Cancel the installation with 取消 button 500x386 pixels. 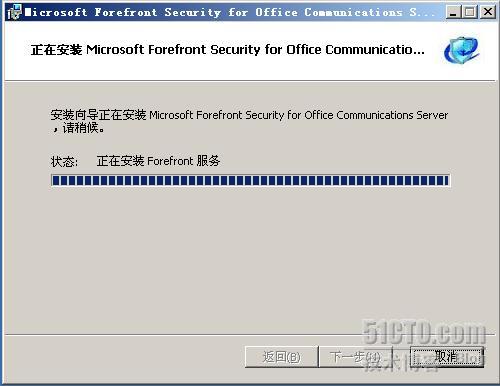coord(447,357)
